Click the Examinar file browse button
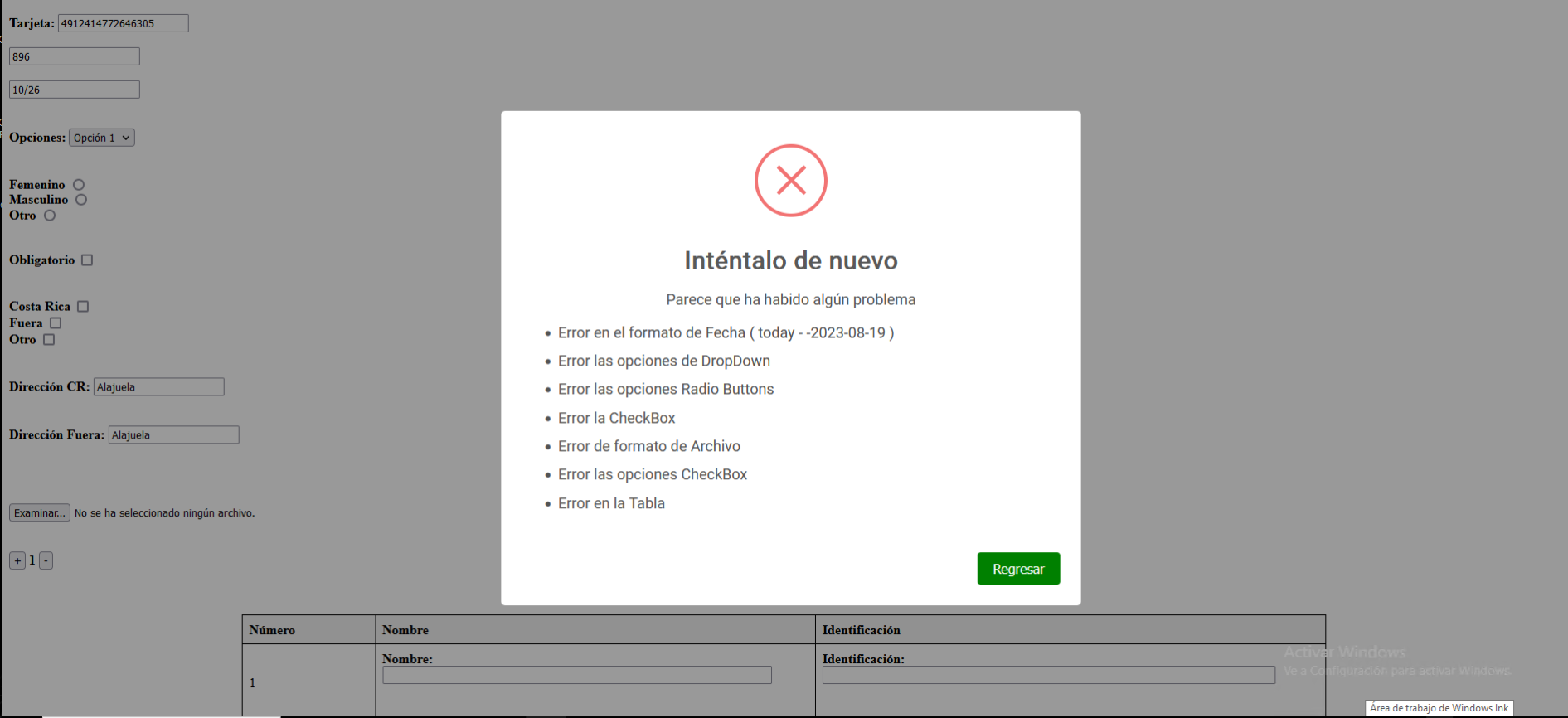The height and width of the screenshot is (718, 1568). click(40, 513)
